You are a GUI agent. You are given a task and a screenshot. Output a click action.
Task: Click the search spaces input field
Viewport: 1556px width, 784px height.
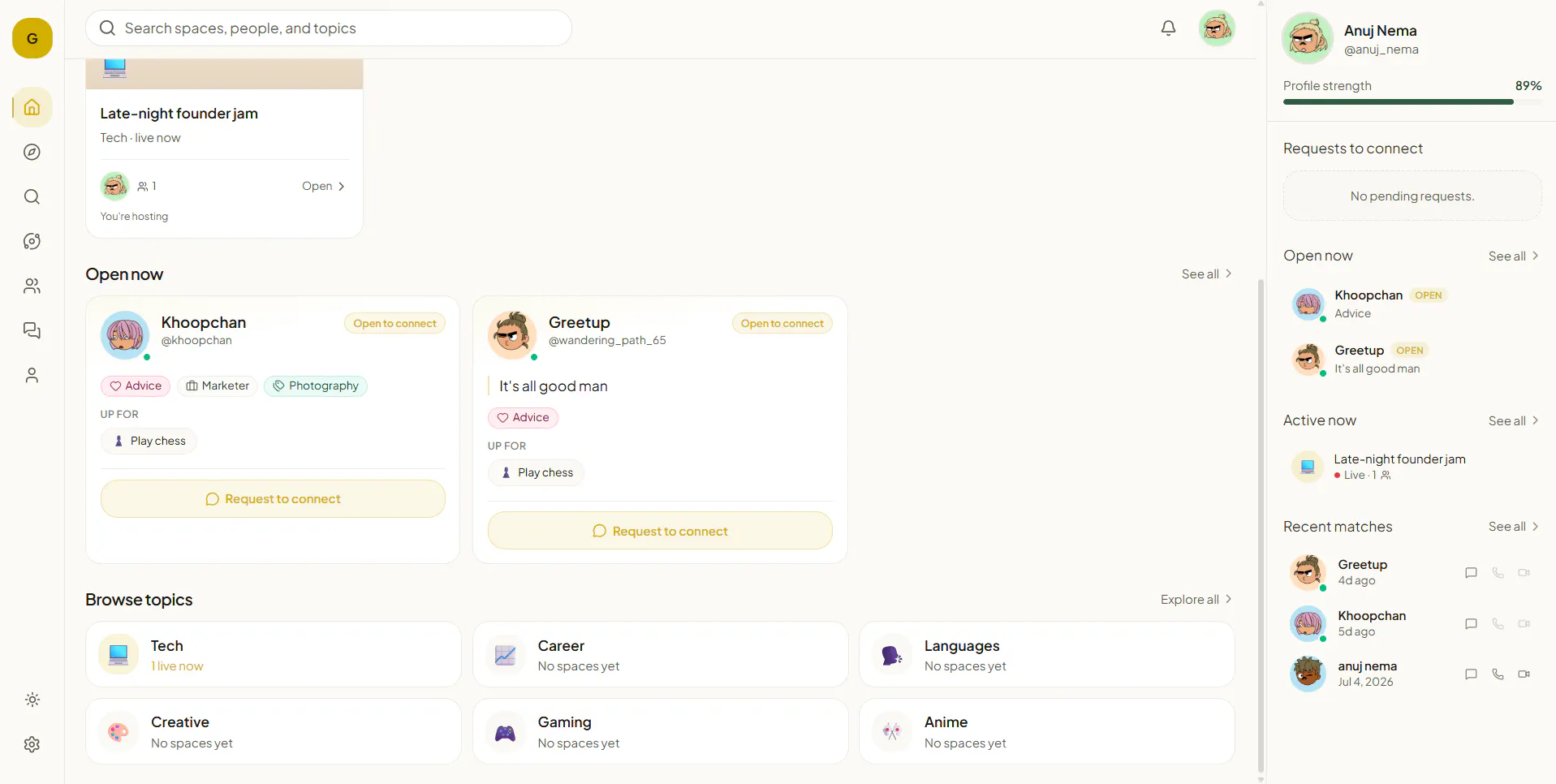pyautogui.click(x=329, y=28)
